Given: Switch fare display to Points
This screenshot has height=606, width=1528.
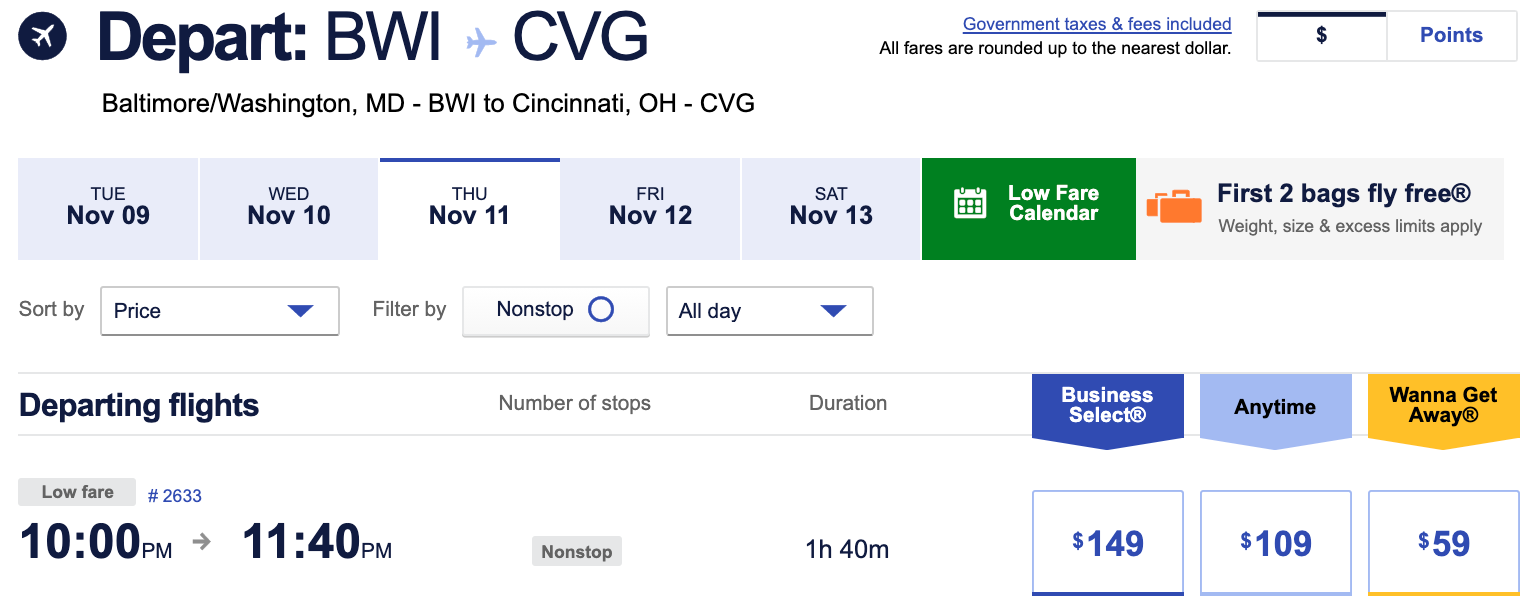Looking at the screenshot, I should point(1451,35).
